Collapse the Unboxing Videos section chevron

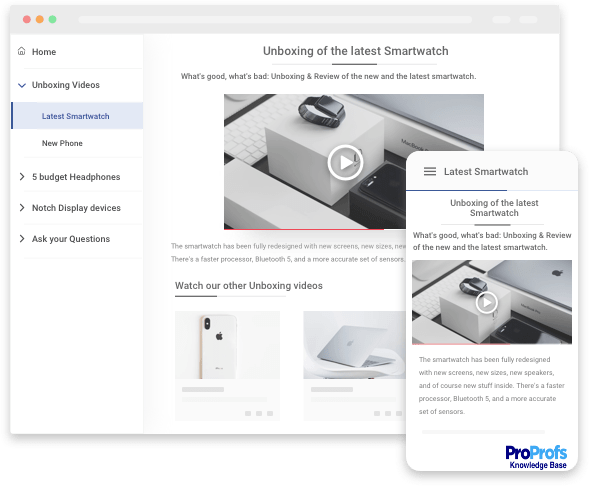coord(22,85)
